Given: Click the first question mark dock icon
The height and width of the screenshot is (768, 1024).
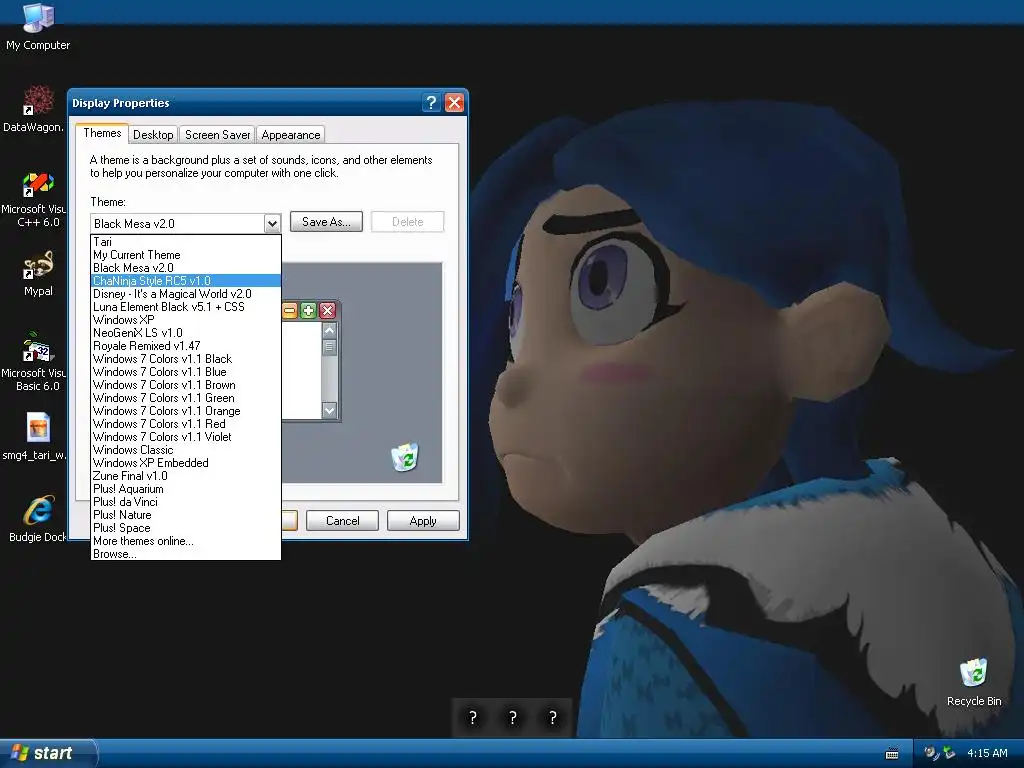Looking at the screenshot, I should pyautogui.click(x=473, y=718).
